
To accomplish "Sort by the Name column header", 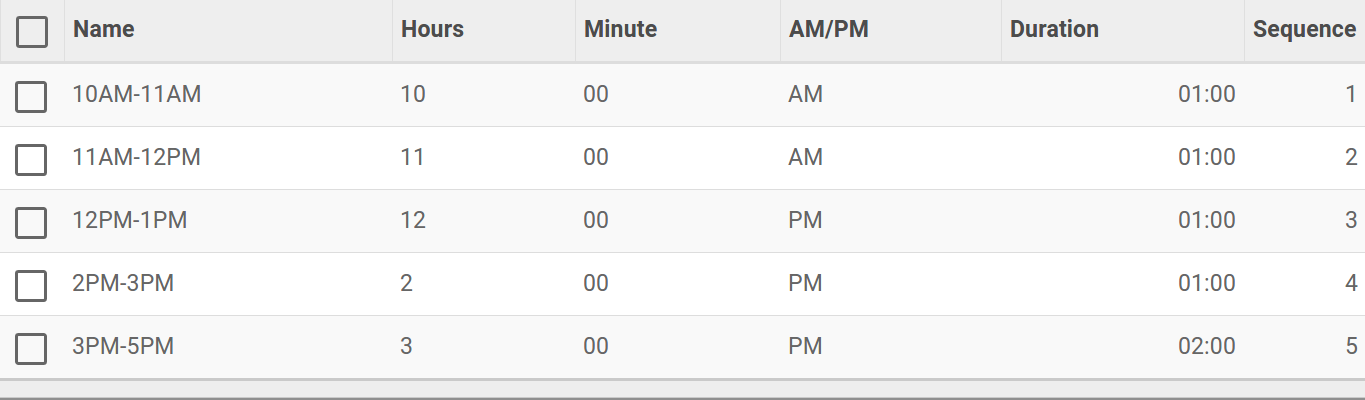I will [104, 29].
